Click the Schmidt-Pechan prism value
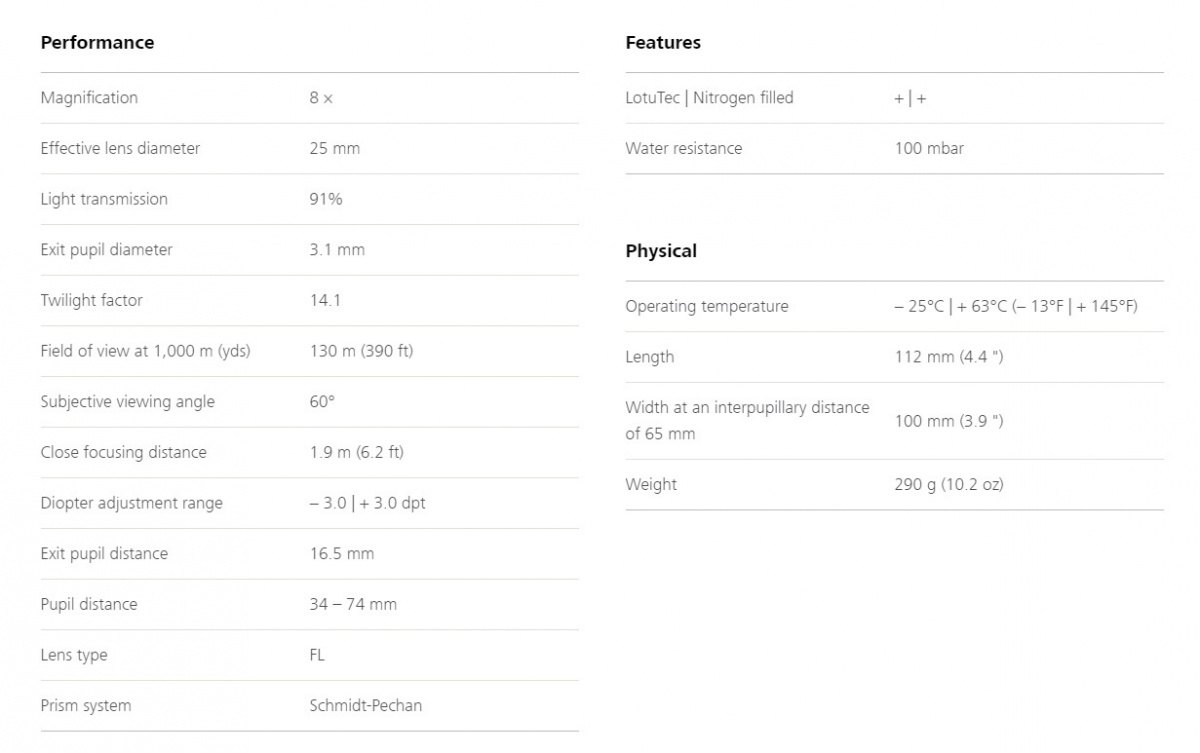 tap(365, 706)
